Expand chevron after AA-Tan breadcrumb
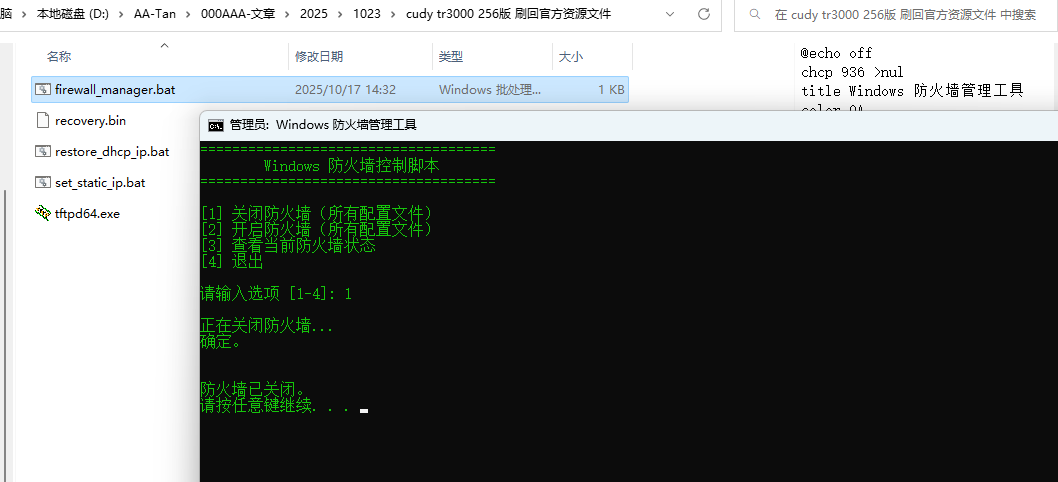Viewport: 1058px width, 482px height. pos(184,15)
